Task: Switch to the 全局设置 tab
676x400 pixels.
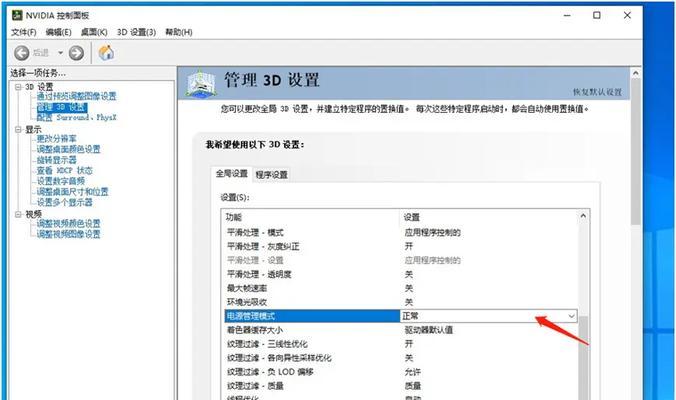Action: 232,174
